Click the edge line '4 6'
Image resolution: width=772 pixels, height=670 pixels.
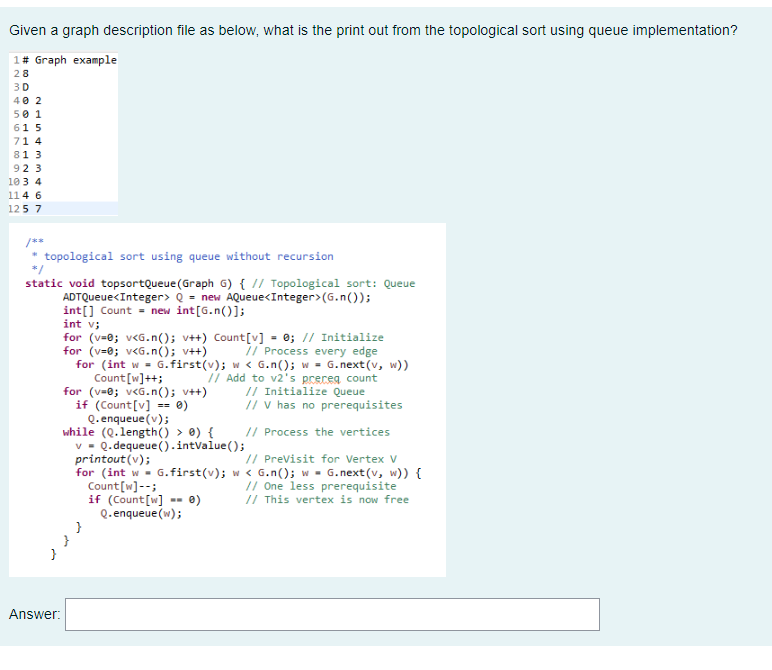[x=32, y=195]
